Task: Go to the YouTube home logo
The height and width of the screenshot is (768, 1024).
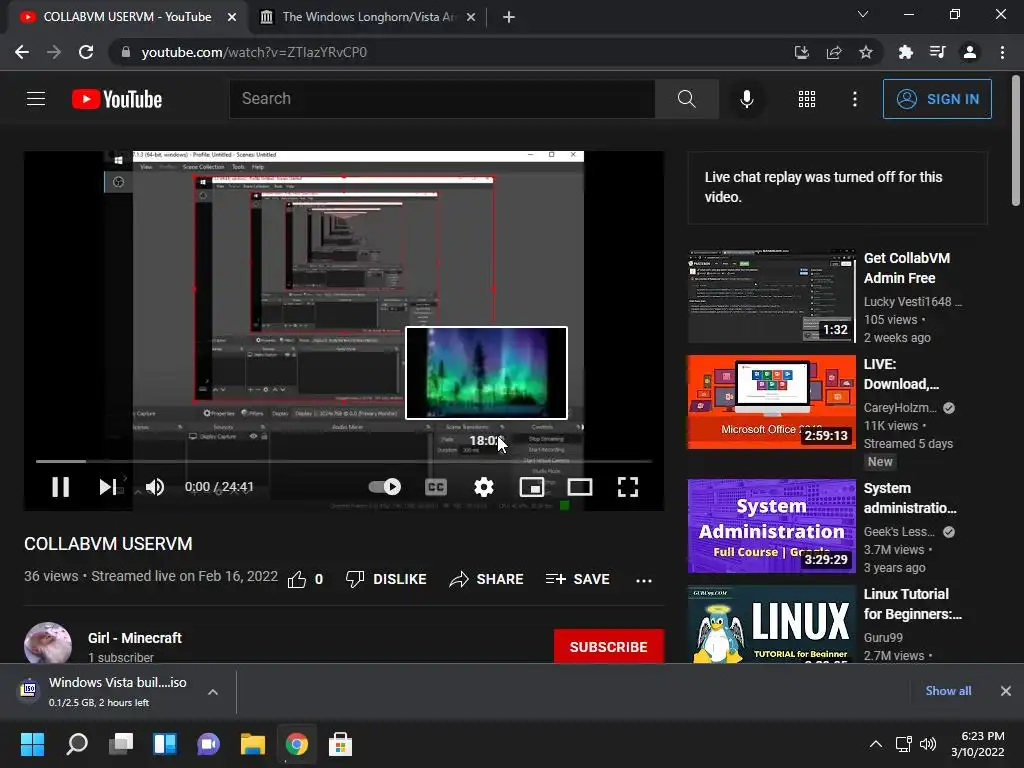Action: click(x=117, y=99)
